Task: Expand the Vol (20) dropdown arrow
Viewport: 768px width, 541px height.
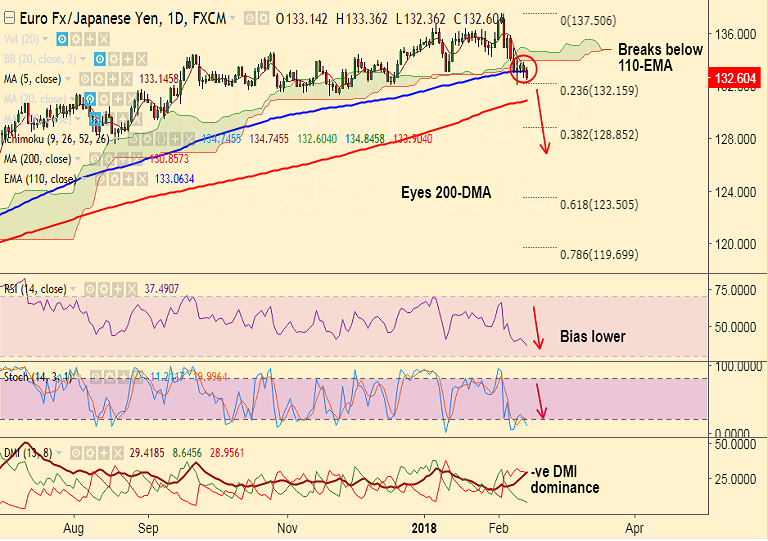Action: [x=45, y=39]
